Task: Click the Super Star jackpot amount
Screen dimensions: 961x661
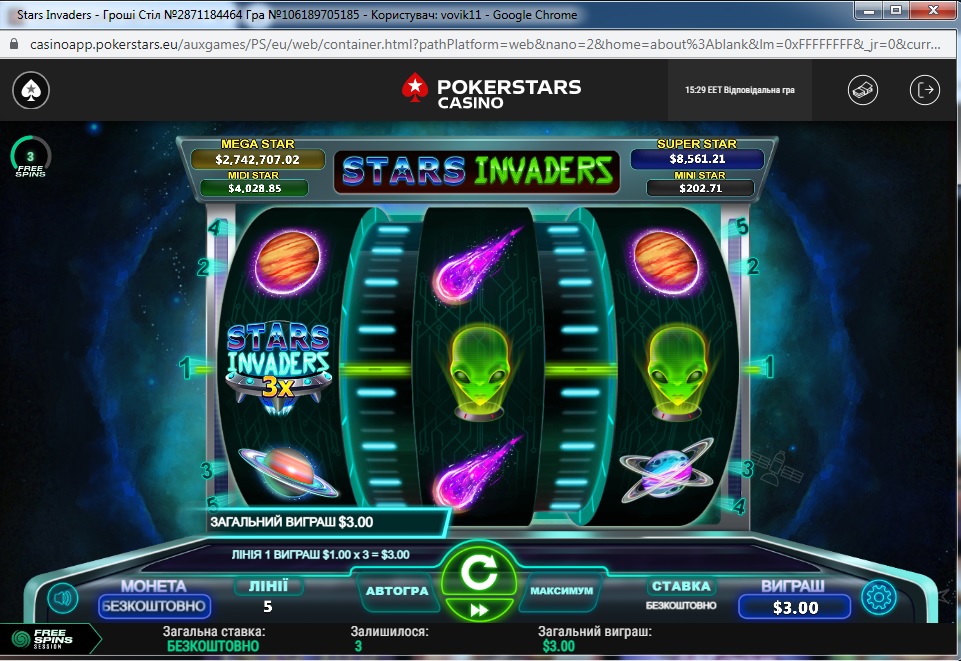Action: point(697,159)
